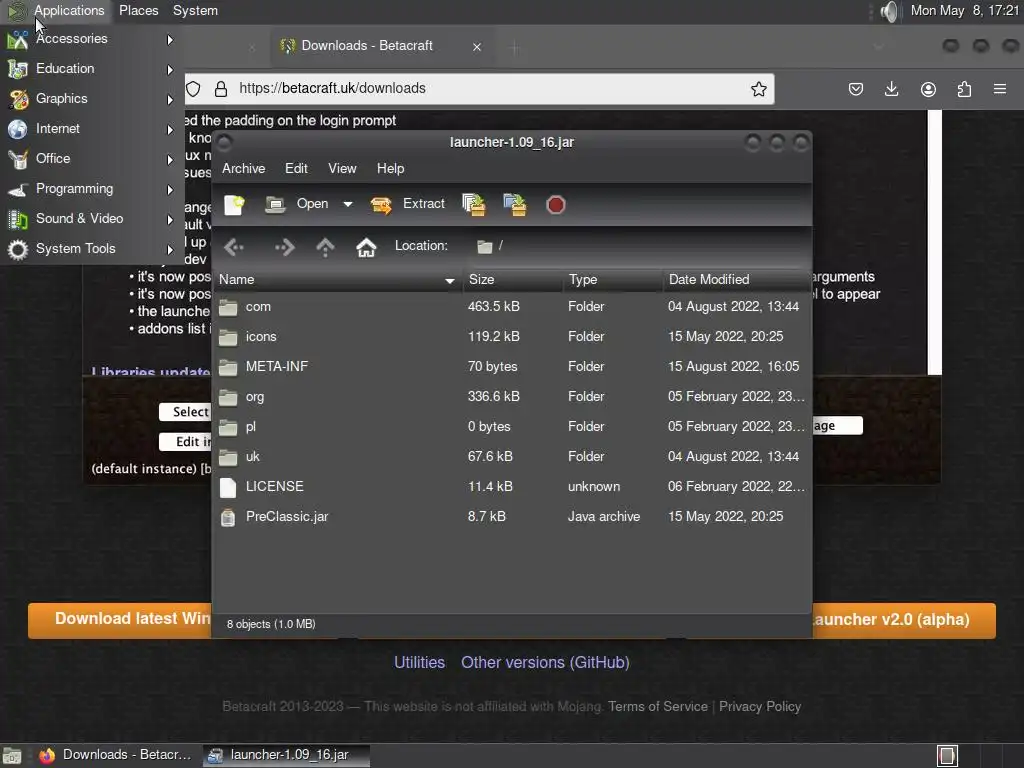1024x768 pixels.
Task: Click Download latest Windows orange button
Action: click(120, 620)
